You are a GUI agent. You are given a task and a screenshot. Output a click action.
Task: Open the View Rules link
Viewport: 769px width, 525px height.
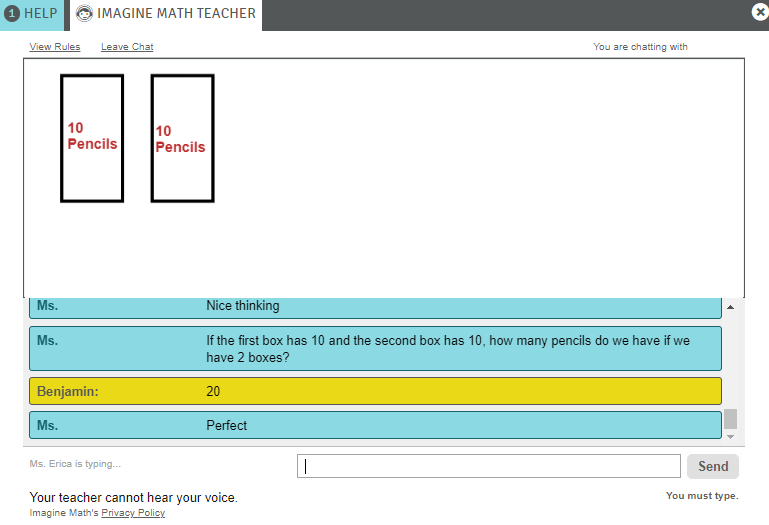pos(55,47)
